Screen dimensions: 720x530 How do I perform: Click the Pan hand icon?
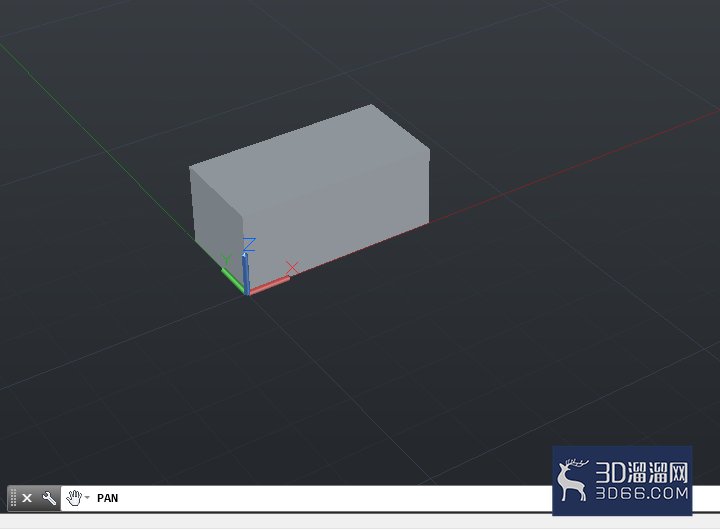pyautogui.click(x=74, y=498)
